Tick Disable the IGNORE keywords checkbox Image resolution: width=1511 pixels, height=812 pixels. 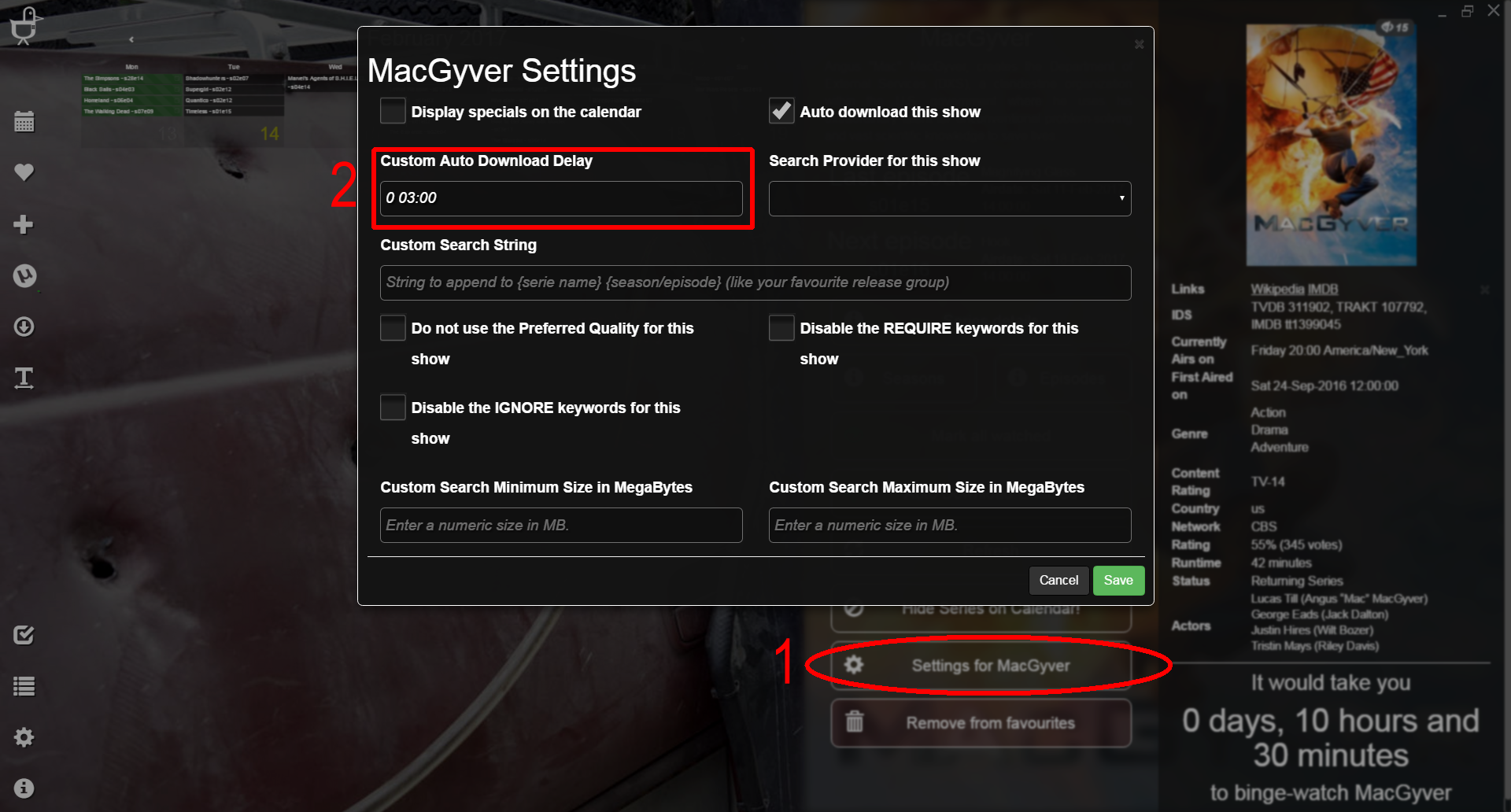tap(393, 408)
